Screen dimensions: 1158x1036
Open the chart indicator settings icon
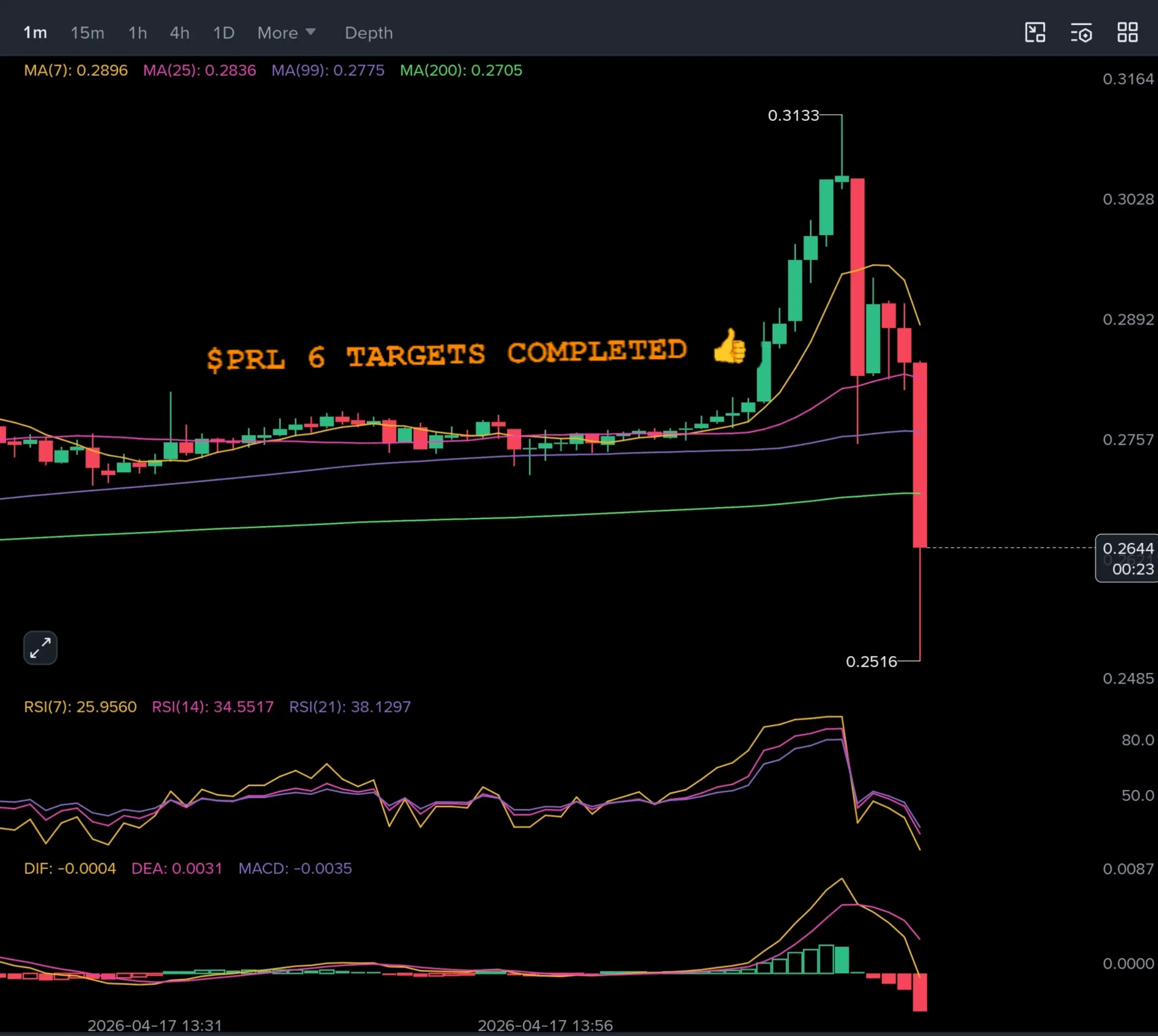tap(1081, 33)
